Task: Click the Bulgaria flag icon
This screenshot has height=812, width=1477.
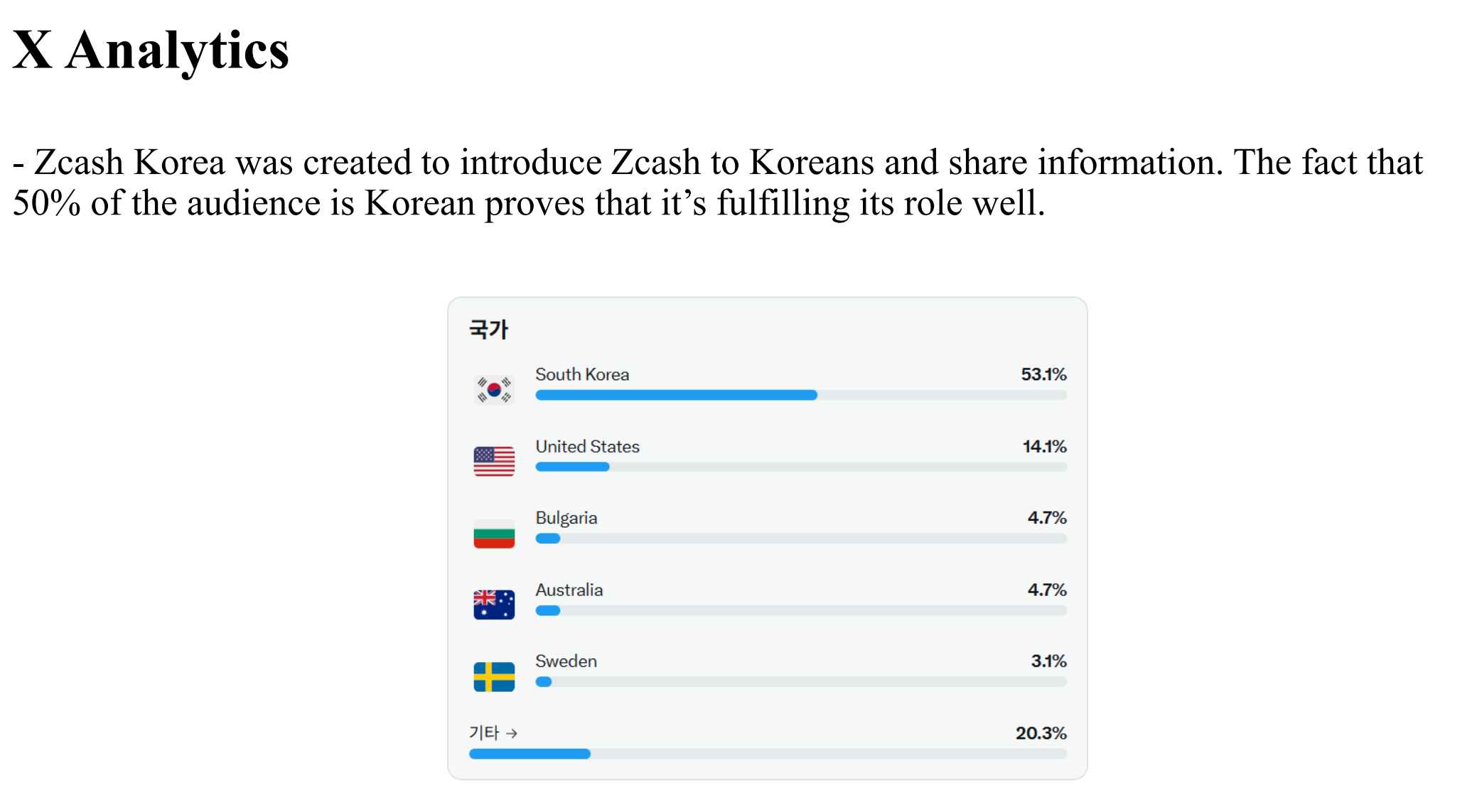Action: click(494, 534)
